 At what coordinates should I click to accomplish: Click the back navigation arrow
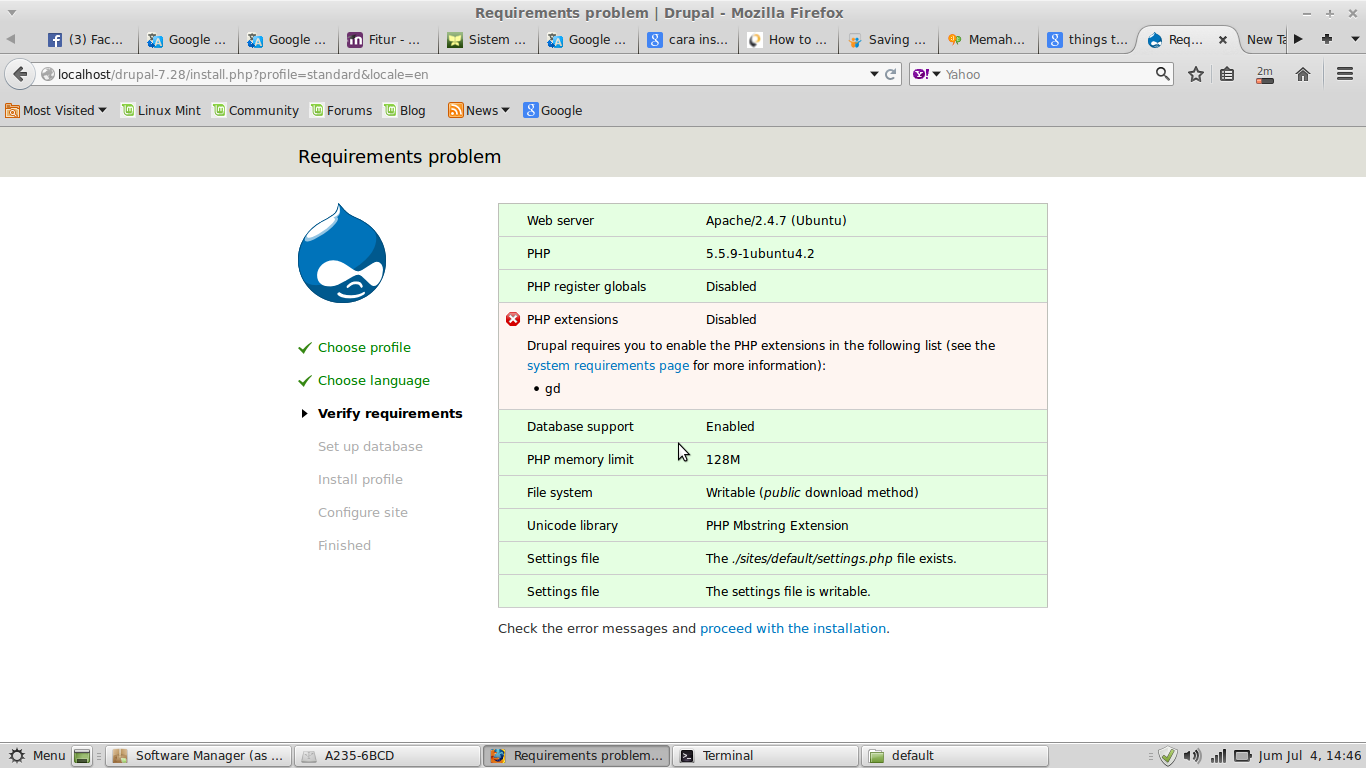click(20, 73)
